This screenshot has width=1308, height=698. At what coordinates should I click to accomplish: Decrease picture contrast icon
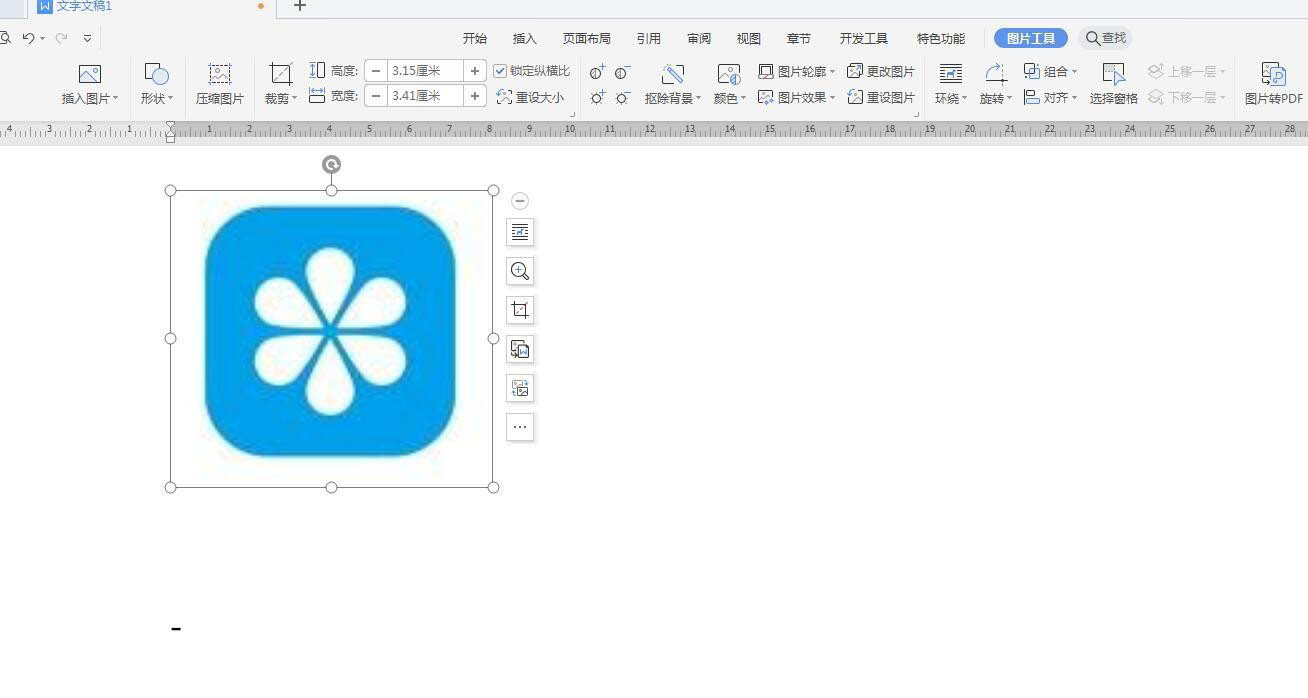(x=622, y=72)
